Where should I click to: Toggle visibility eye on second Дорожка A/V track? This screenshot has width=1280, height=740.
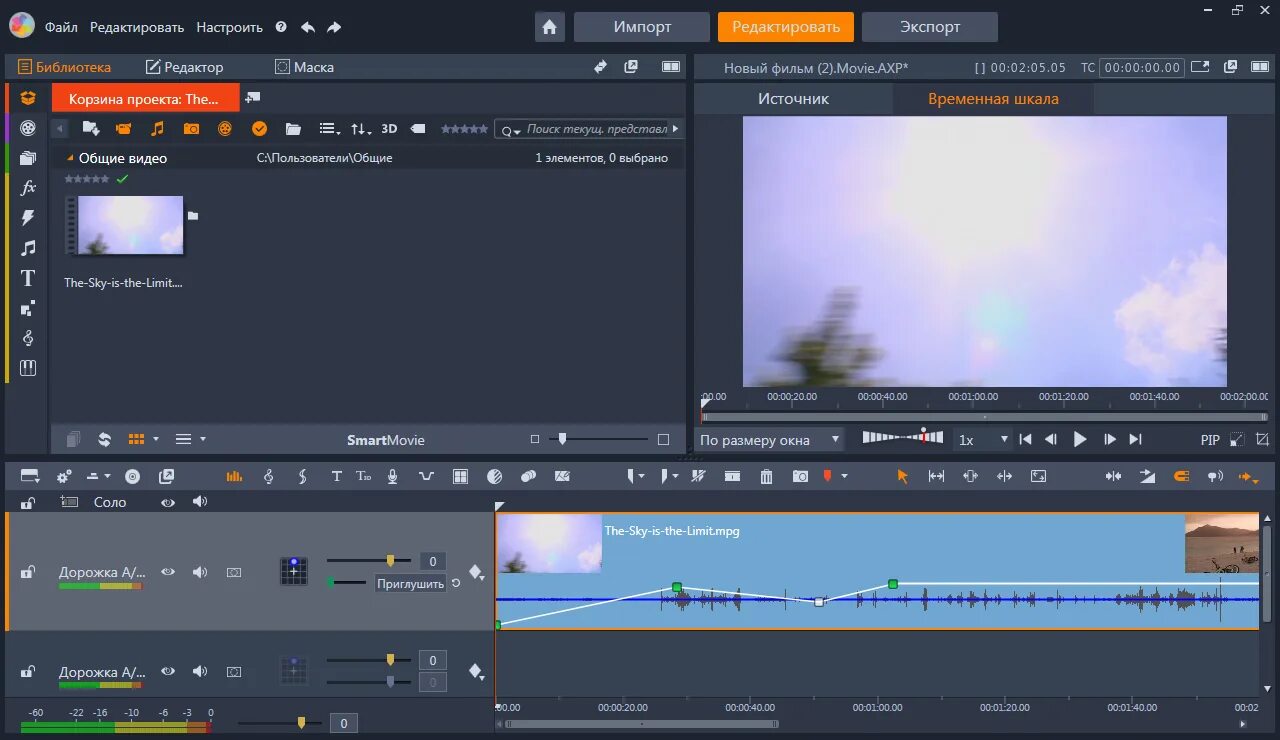pyautogui.click(x=168, y=672)
